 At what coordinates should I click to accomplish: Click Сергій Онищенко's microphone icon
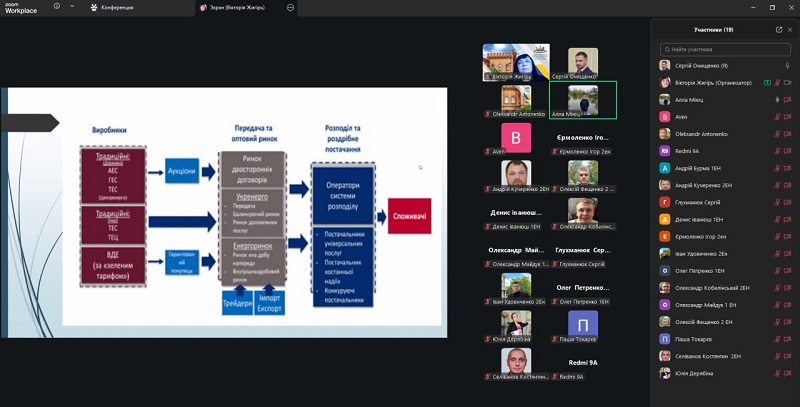click(x=788, y=66)
